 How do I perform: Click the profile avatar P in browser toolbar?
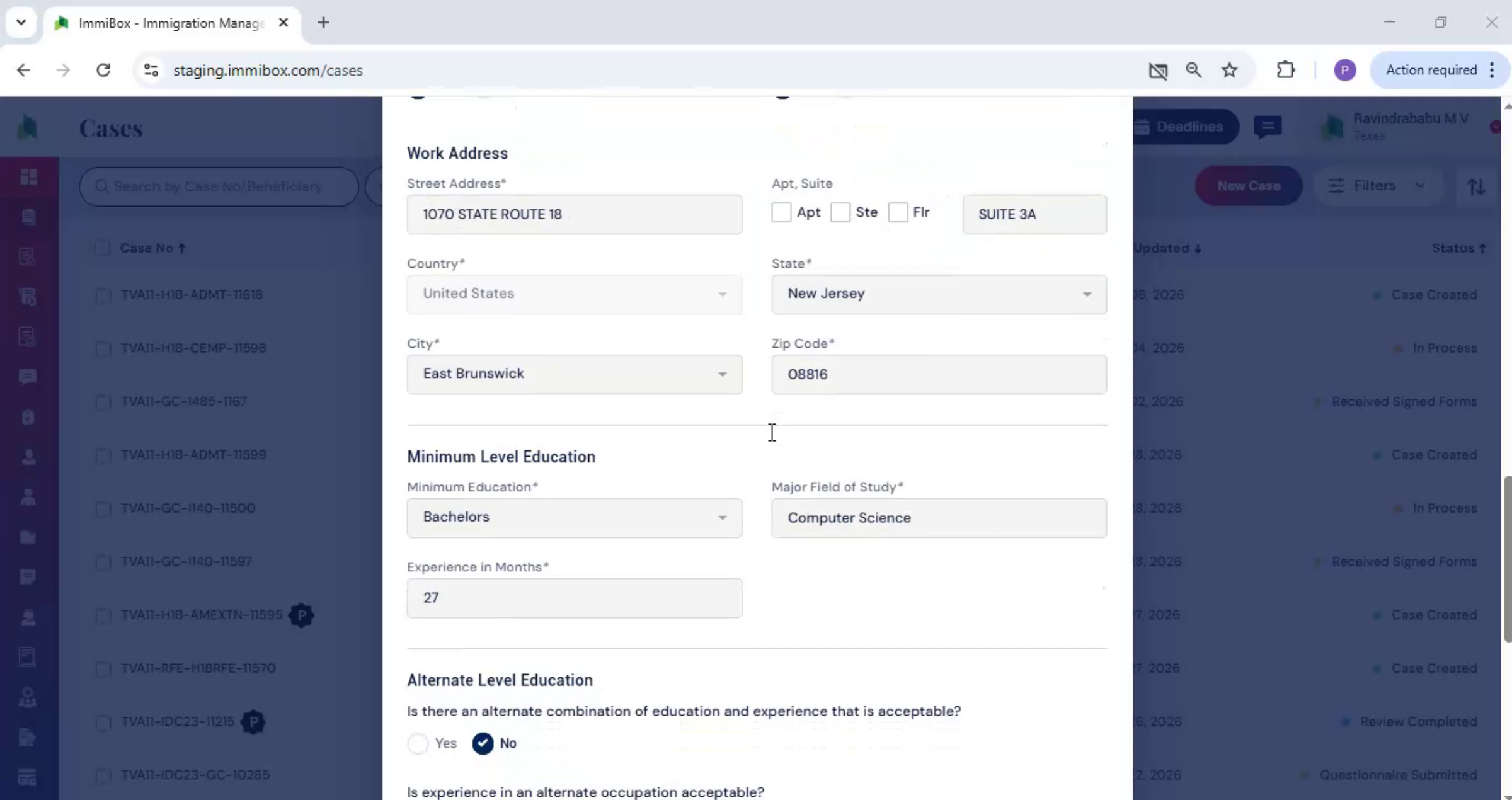tap(1344, 70)
